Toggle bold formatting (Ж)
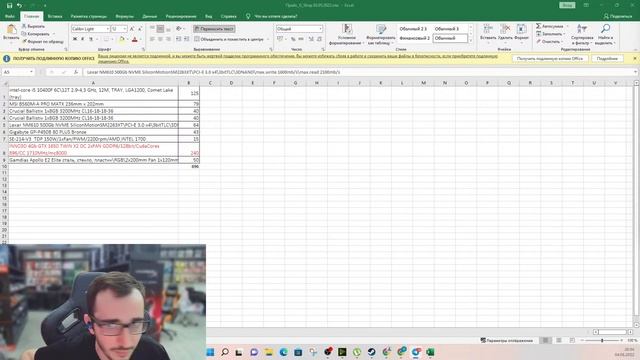The width and height of the screenshot is (640, 360). (75, 39)
